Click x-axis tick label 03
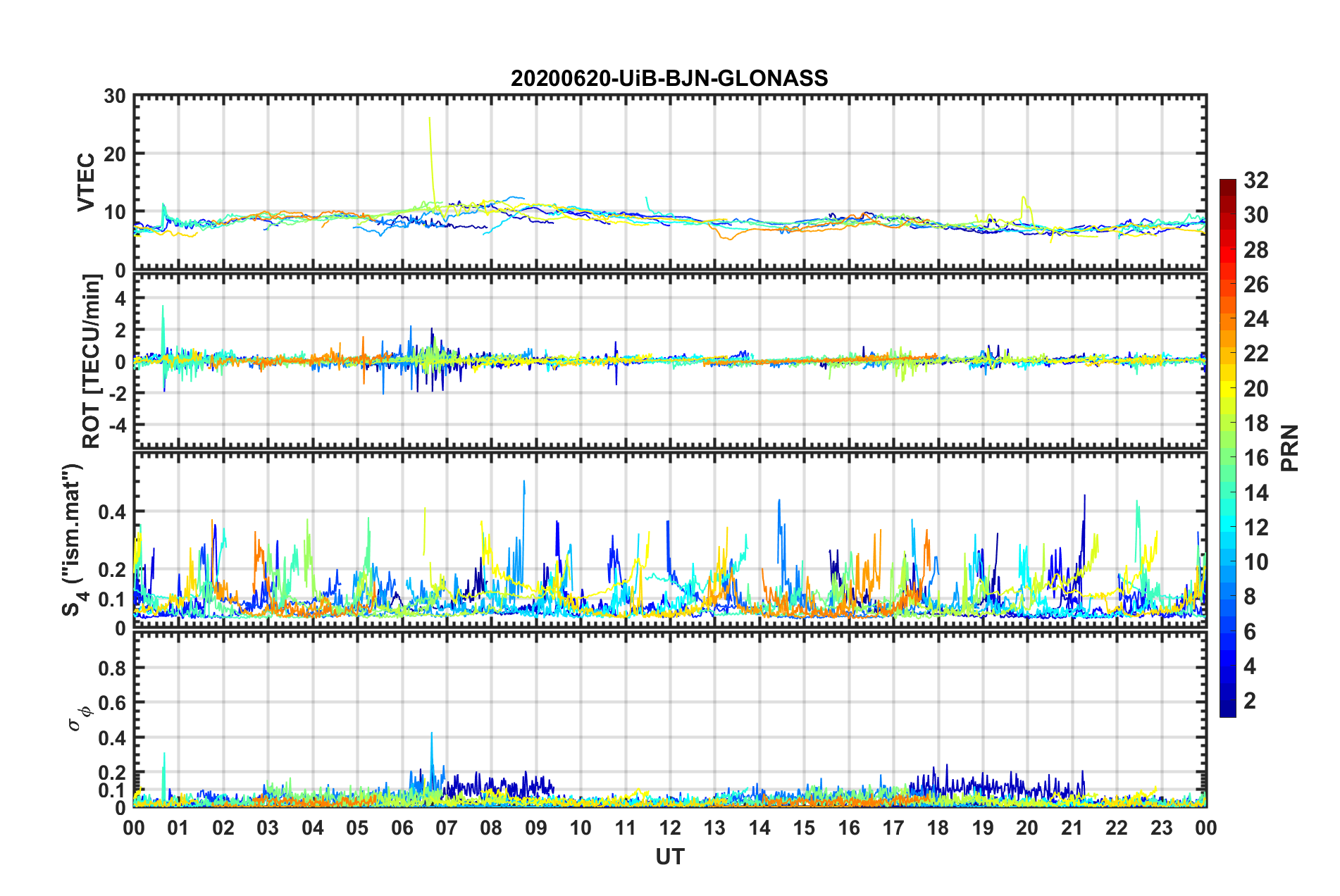 pos(268,828)
